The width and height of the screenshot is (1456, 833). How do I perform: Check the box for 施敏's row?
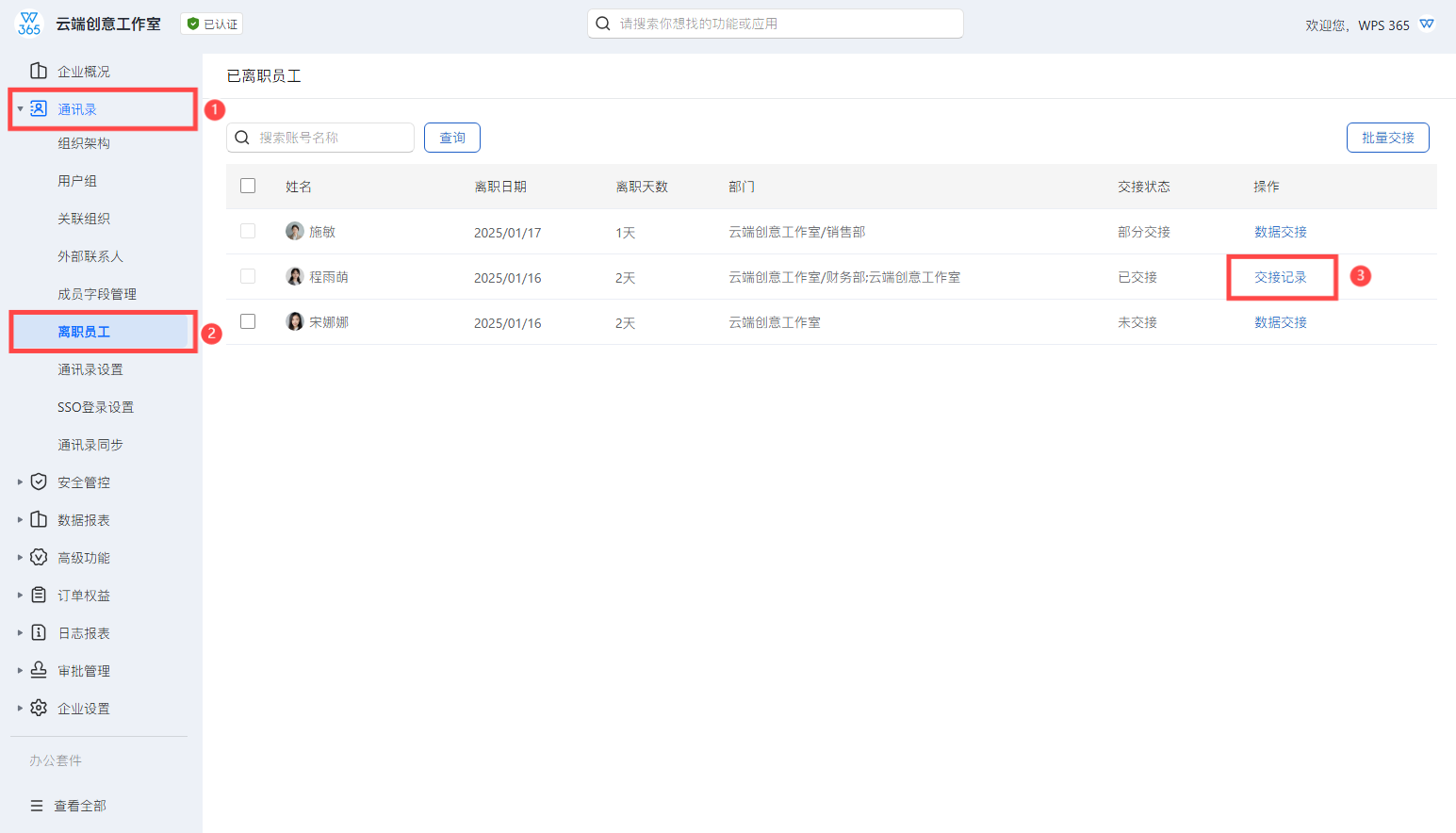[248, 231]
